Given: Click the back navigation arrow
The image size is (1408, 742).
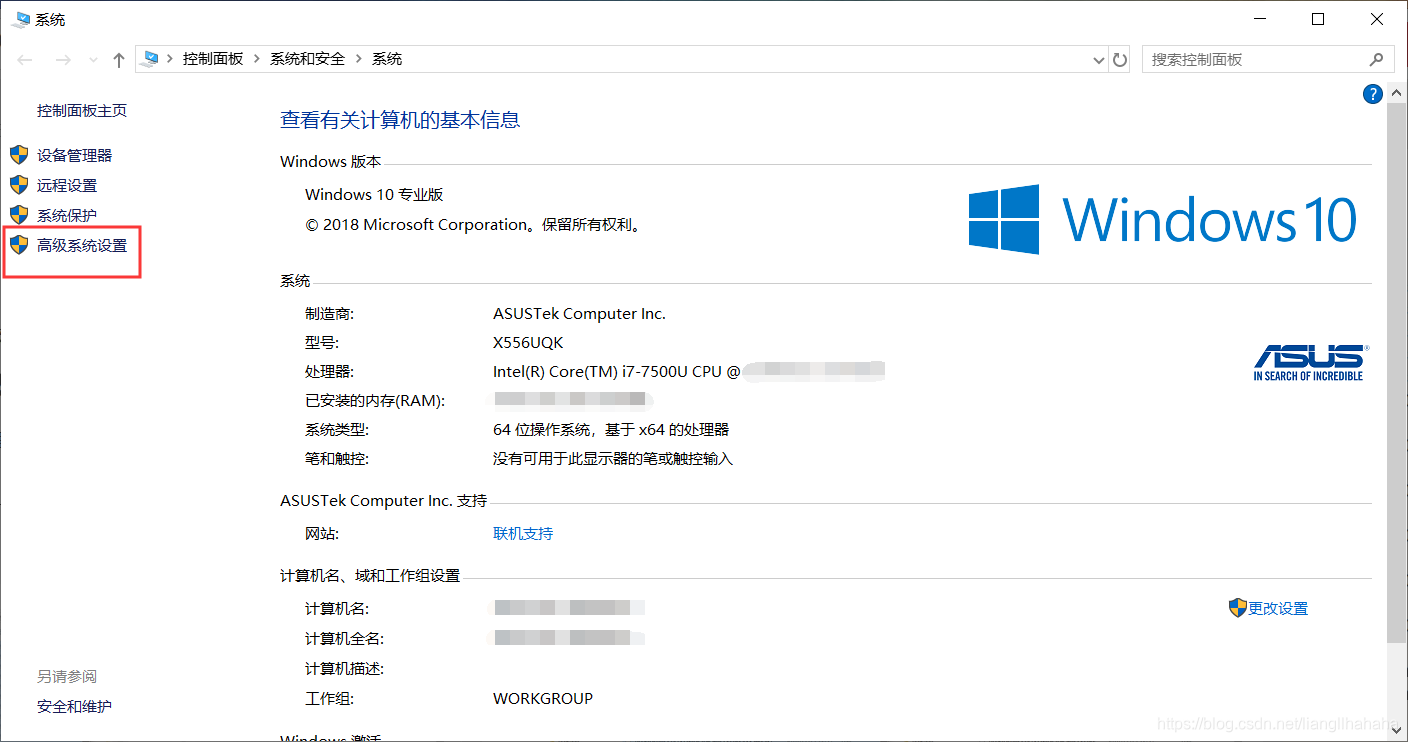Looking at the screenshot, I should point(25,60).
